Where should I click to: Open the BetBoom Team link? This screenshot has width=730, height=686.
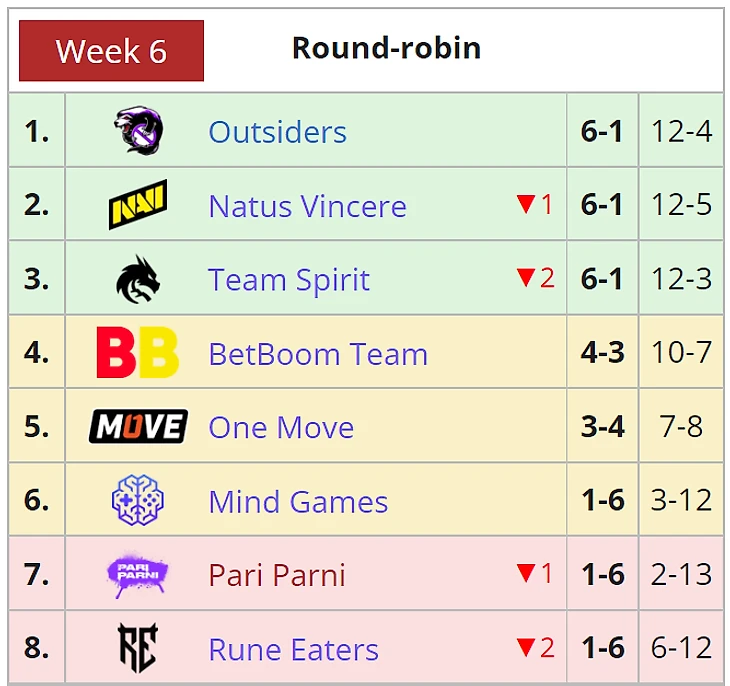tap(318, 354)
